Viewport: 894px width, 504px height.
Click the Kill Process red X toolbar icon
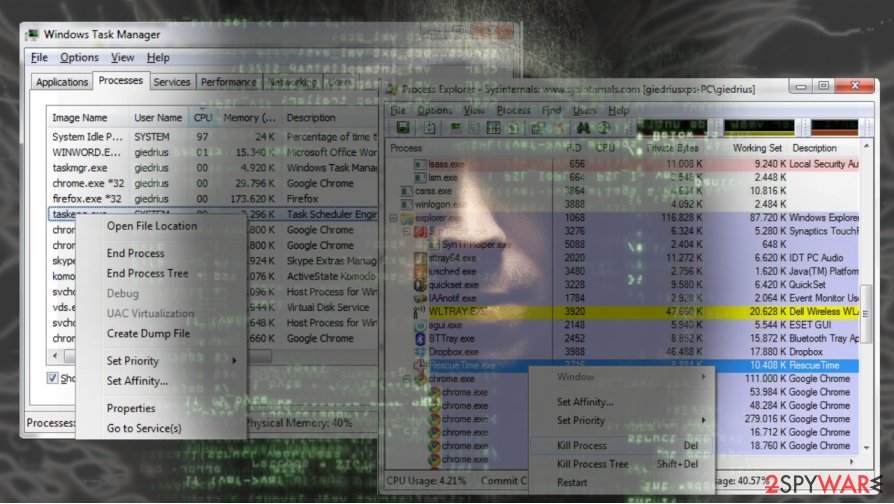(x=560, y=128)
